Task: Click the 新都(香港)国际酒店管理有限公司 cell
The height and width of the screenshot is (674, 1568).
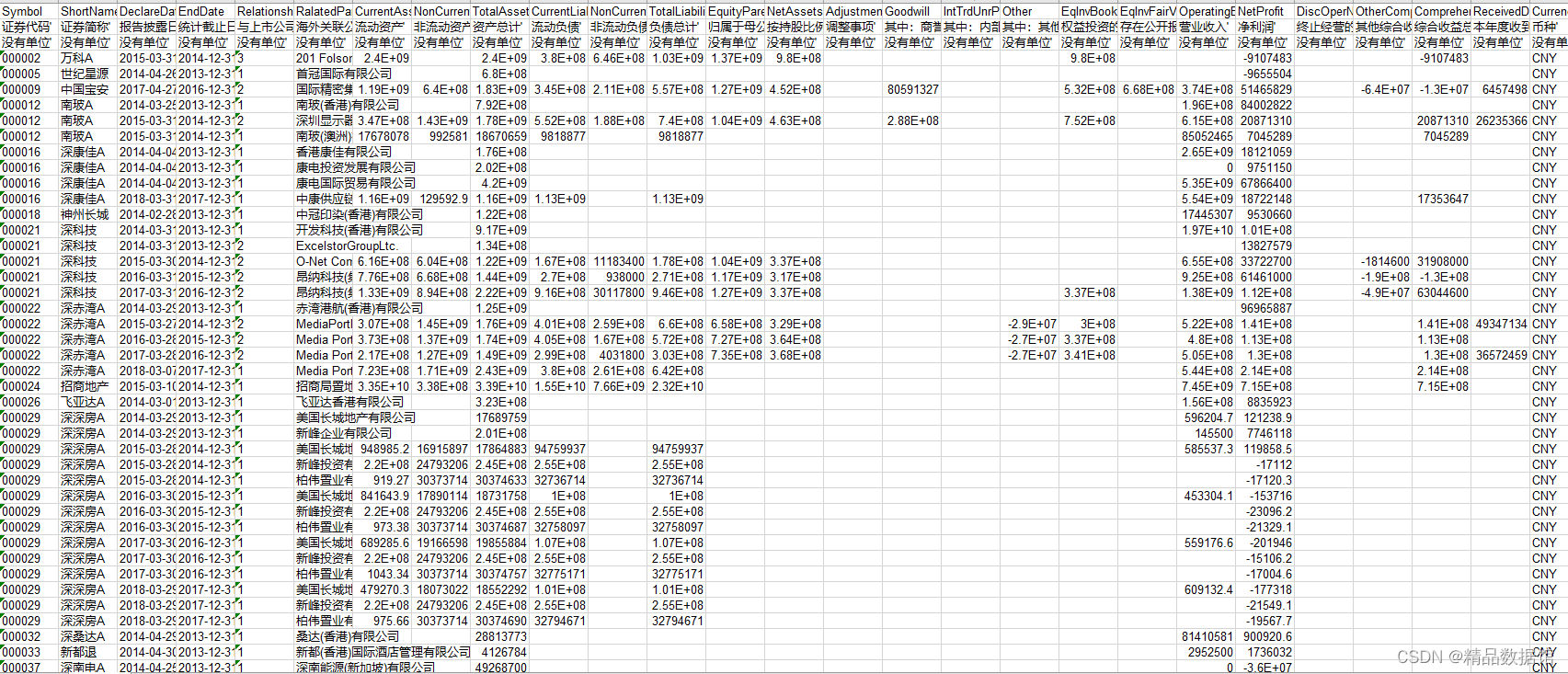Action: tap(383, 652)
